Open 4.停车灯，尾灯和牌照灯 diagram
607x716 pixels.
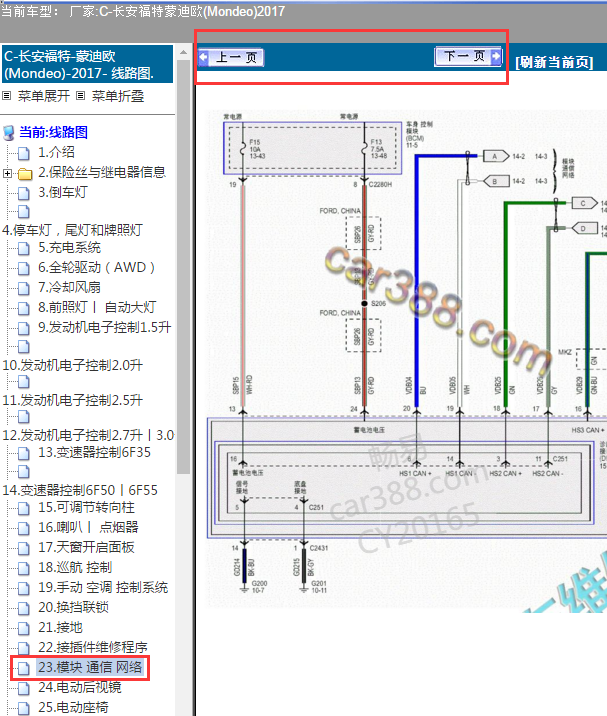click(x=73, y=230)
